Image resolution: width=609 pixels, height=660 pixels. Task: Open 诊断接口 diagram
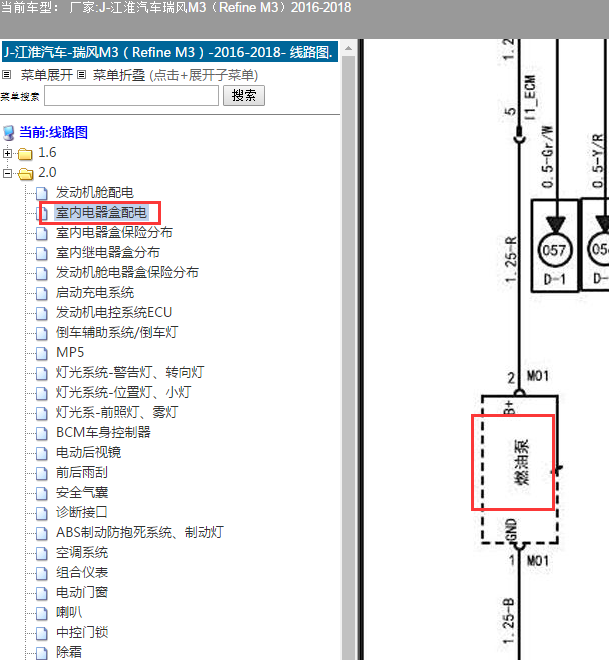click(x=82, y=512)
